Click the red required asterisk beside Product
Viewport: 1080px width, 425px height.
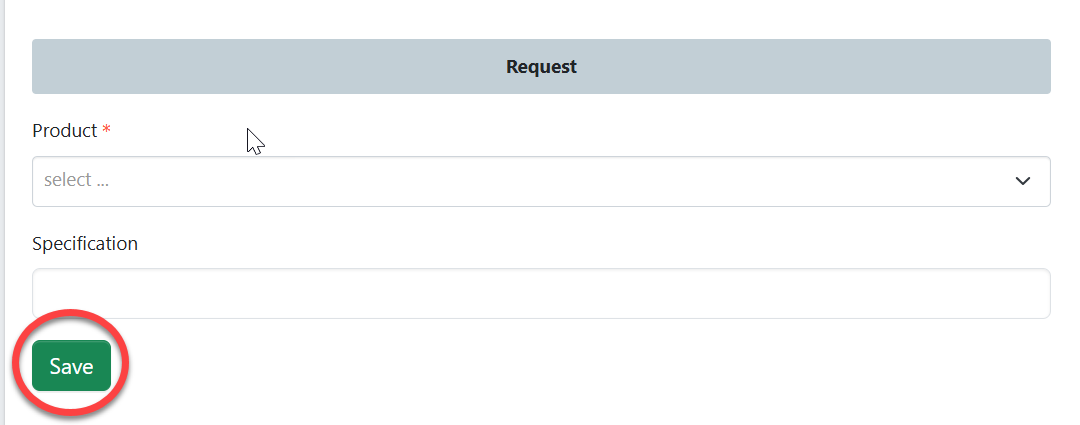(x=106, y=131)
